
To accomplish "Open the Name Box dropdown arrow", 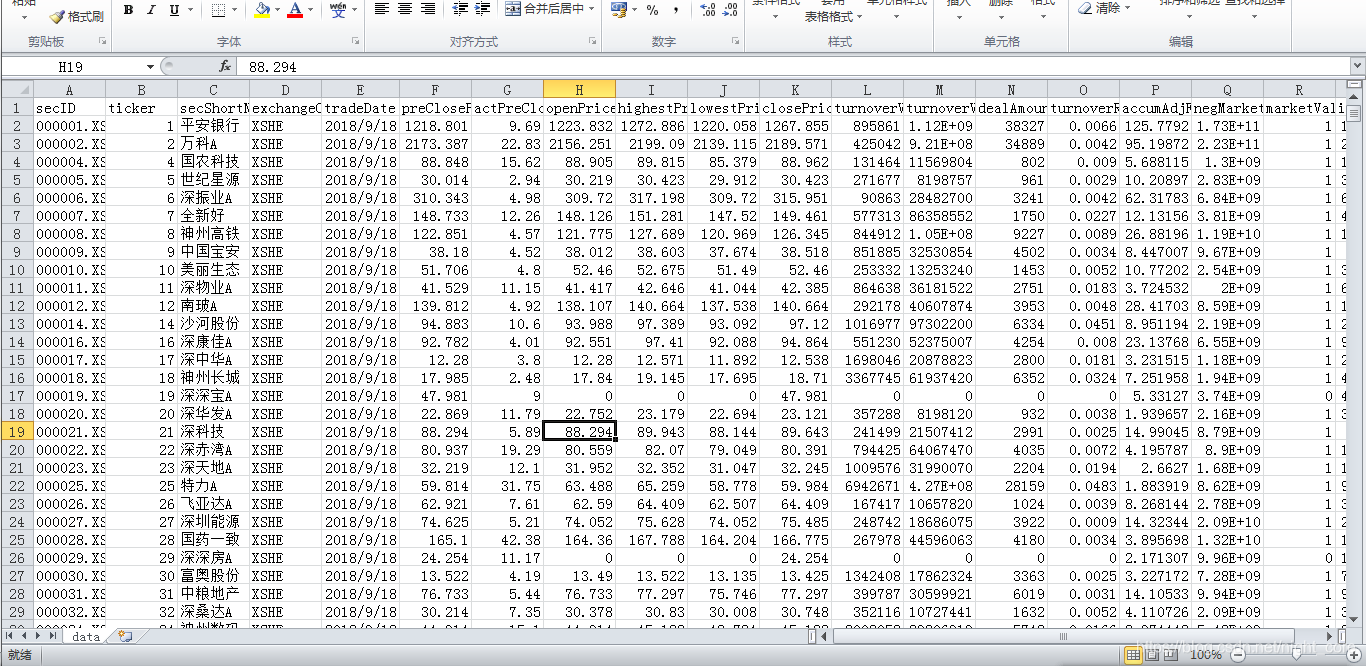I will [151, 66].
